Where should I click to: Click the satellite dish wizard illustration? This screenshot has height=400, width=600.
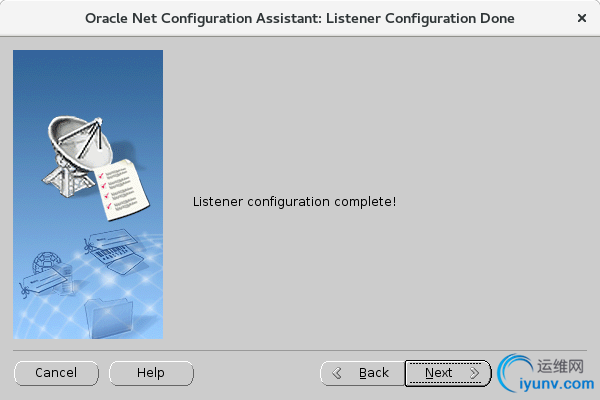88,194
